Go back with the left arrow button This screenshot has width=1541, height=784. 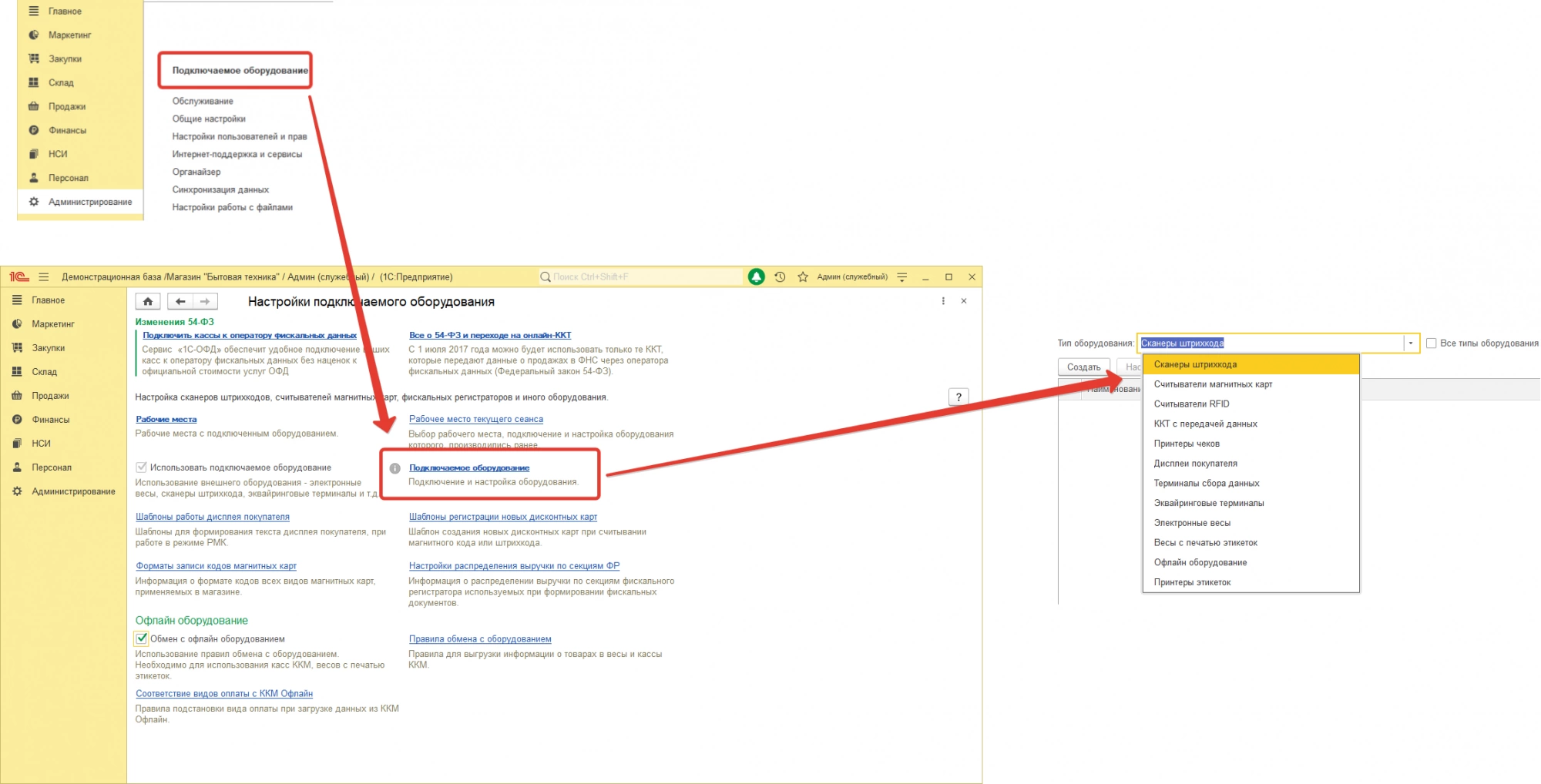pyautogui.click(x=180, y=301)
